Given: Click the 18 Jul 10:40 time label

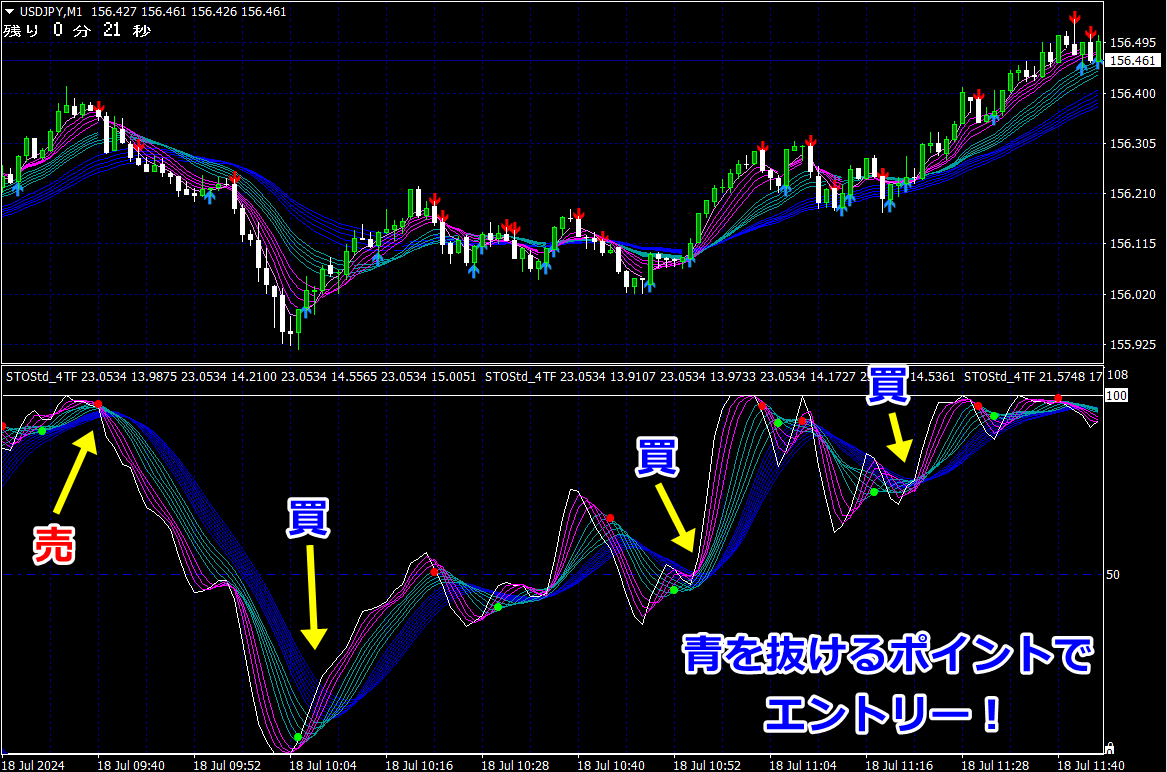Looking at the screenshot, I should 611,765.
